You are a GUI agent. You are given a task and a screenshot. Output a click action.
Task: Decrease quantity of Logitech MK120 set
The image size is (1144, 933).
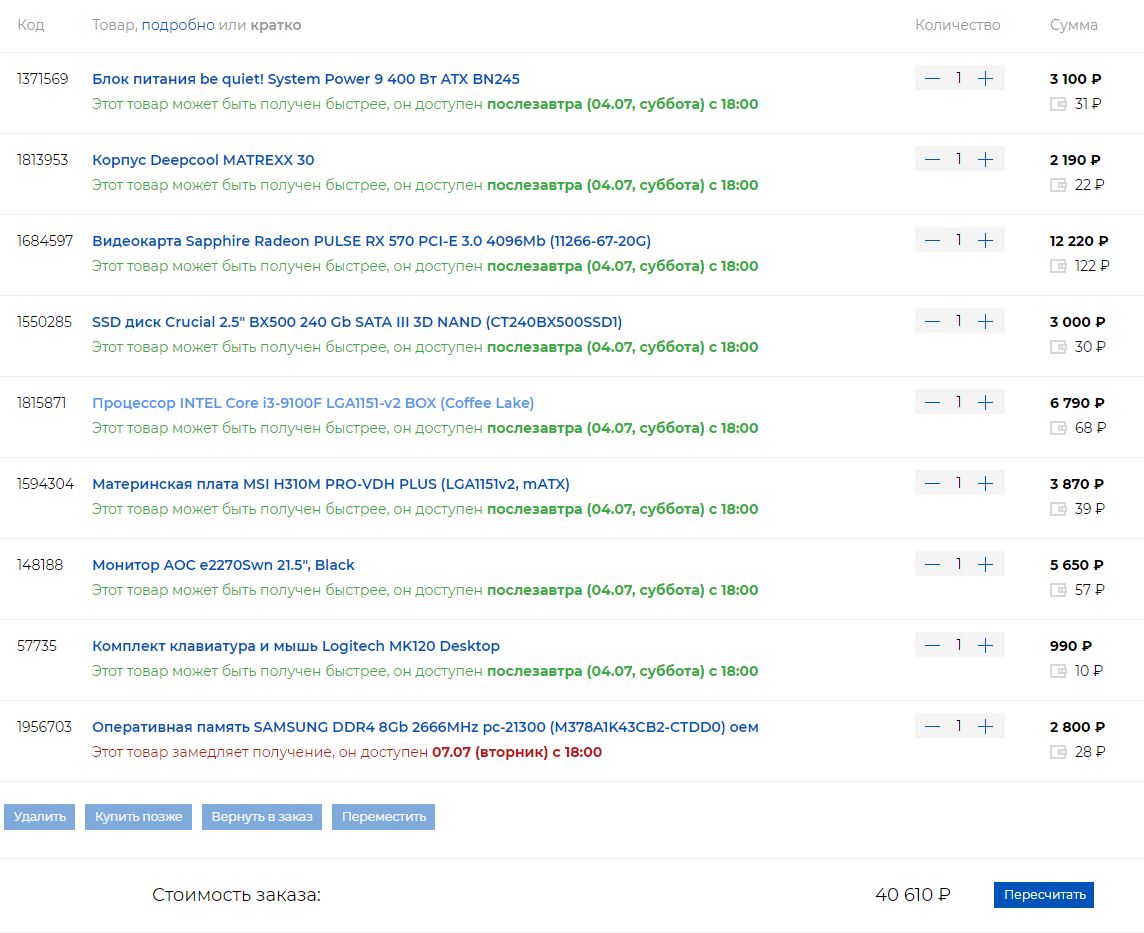point(932,645)
